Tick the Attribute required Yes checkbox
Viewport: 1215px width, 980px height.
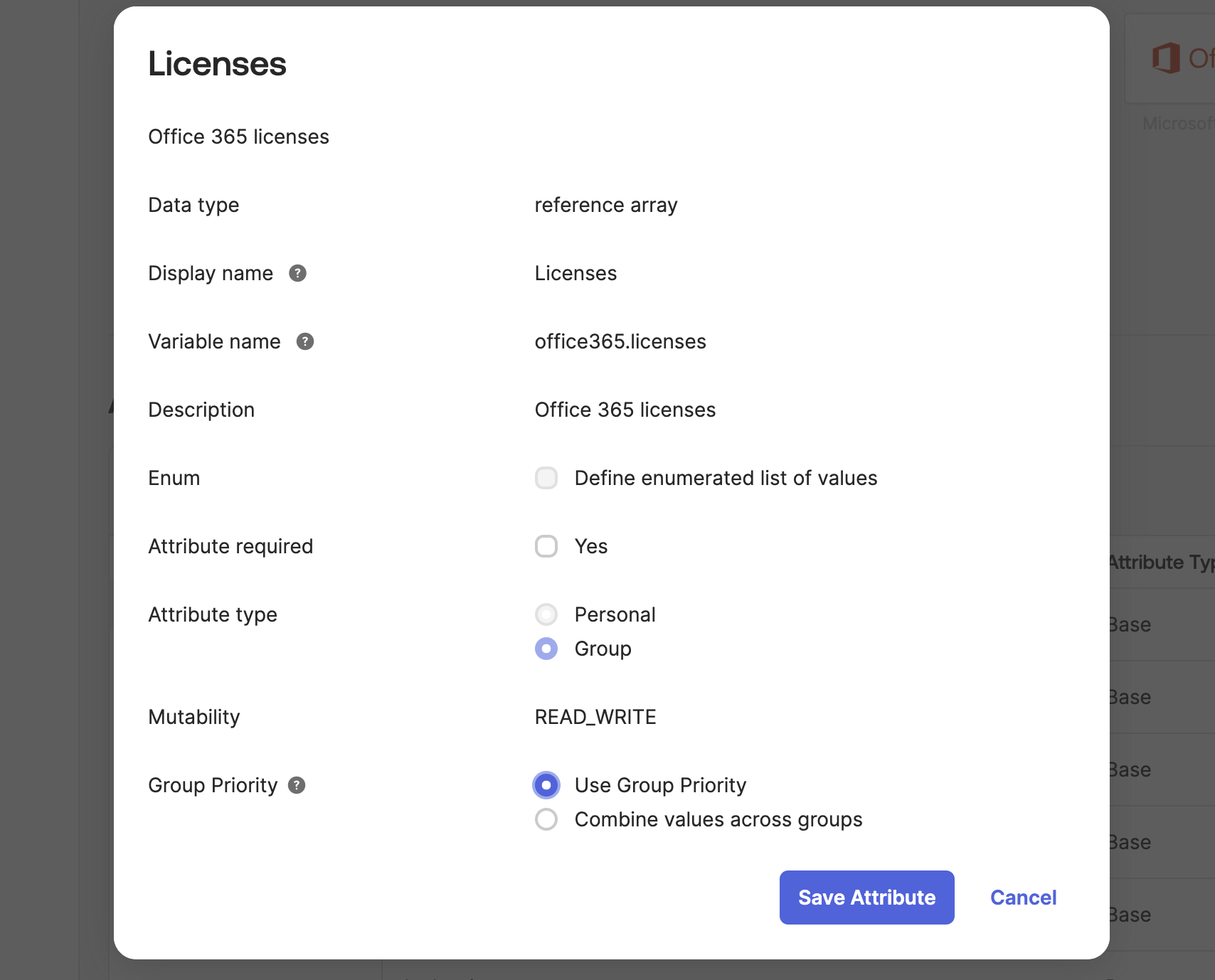[546, 546]
